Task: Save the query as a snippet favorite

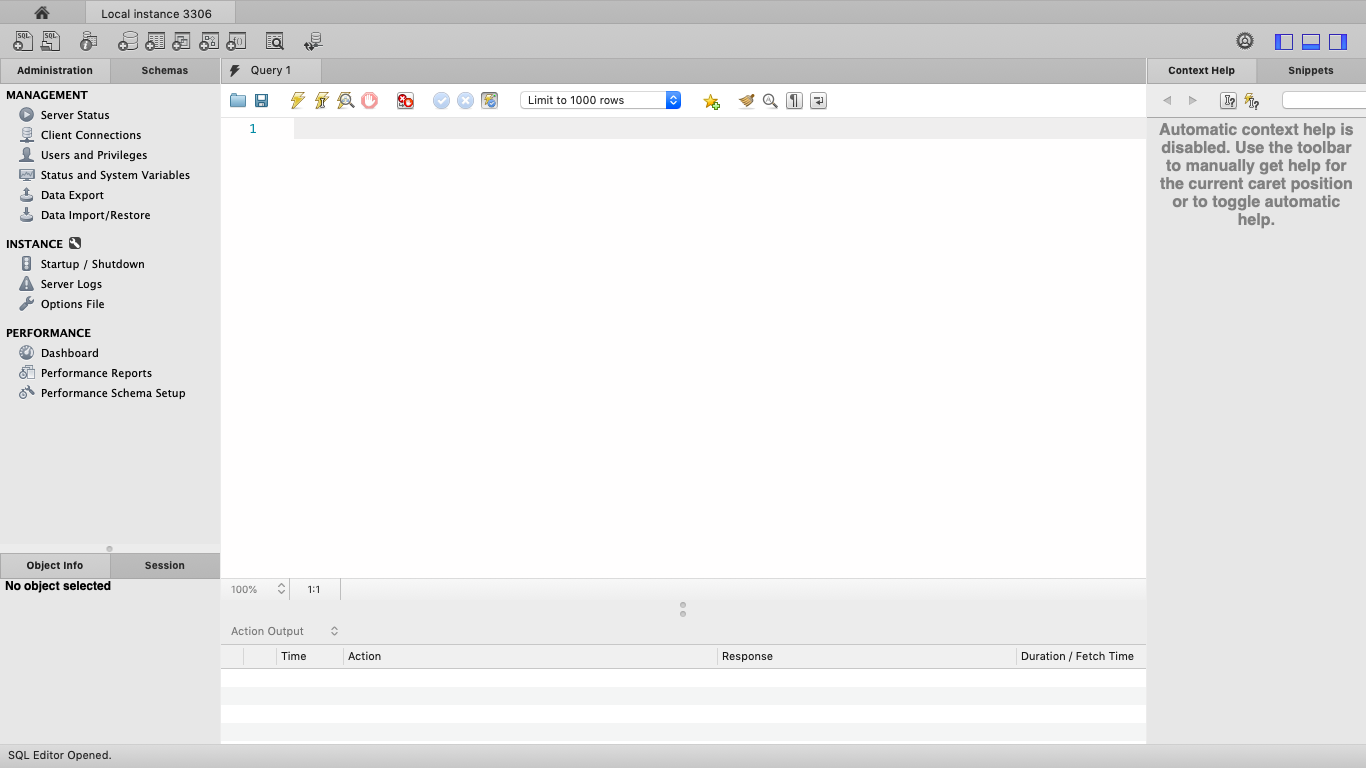Action: pos(711,100)
